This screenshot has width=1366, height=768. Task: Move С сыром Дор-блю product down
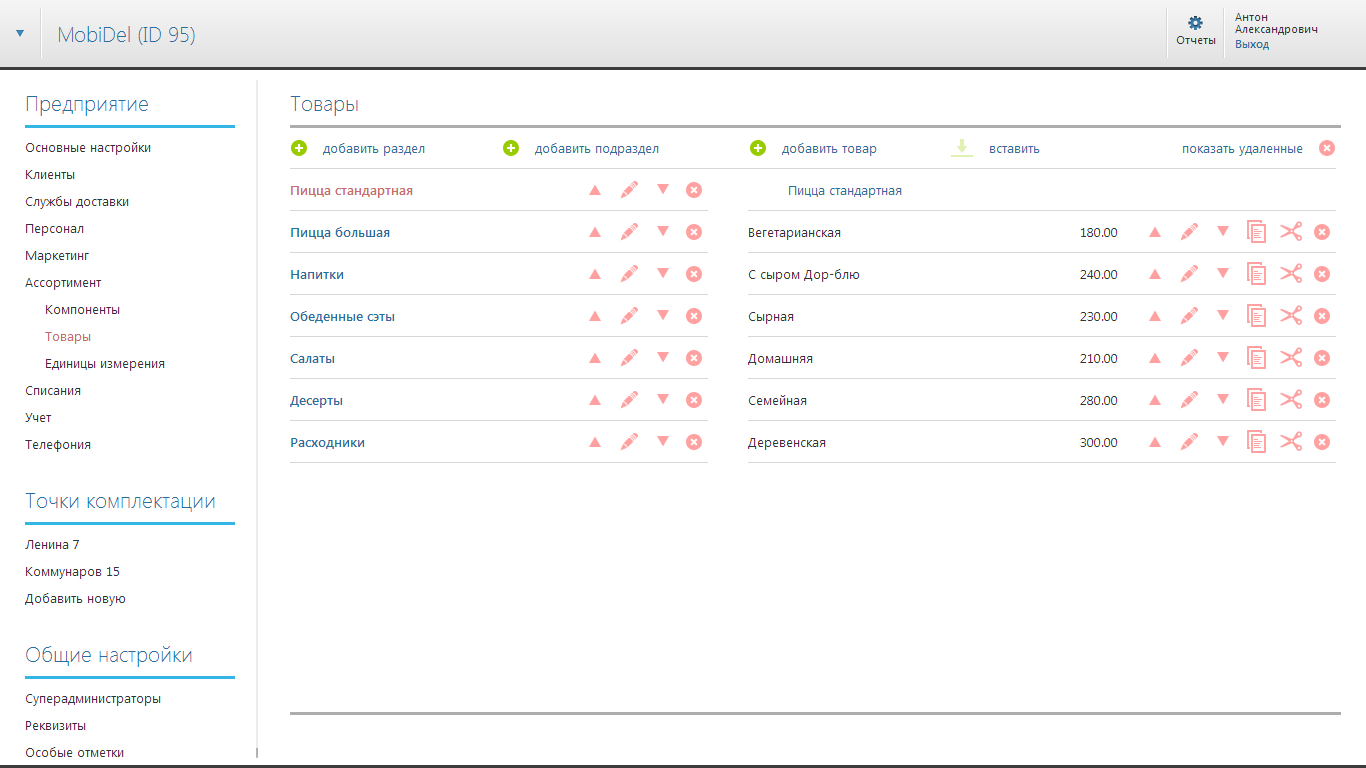[x=1223, y=273]
